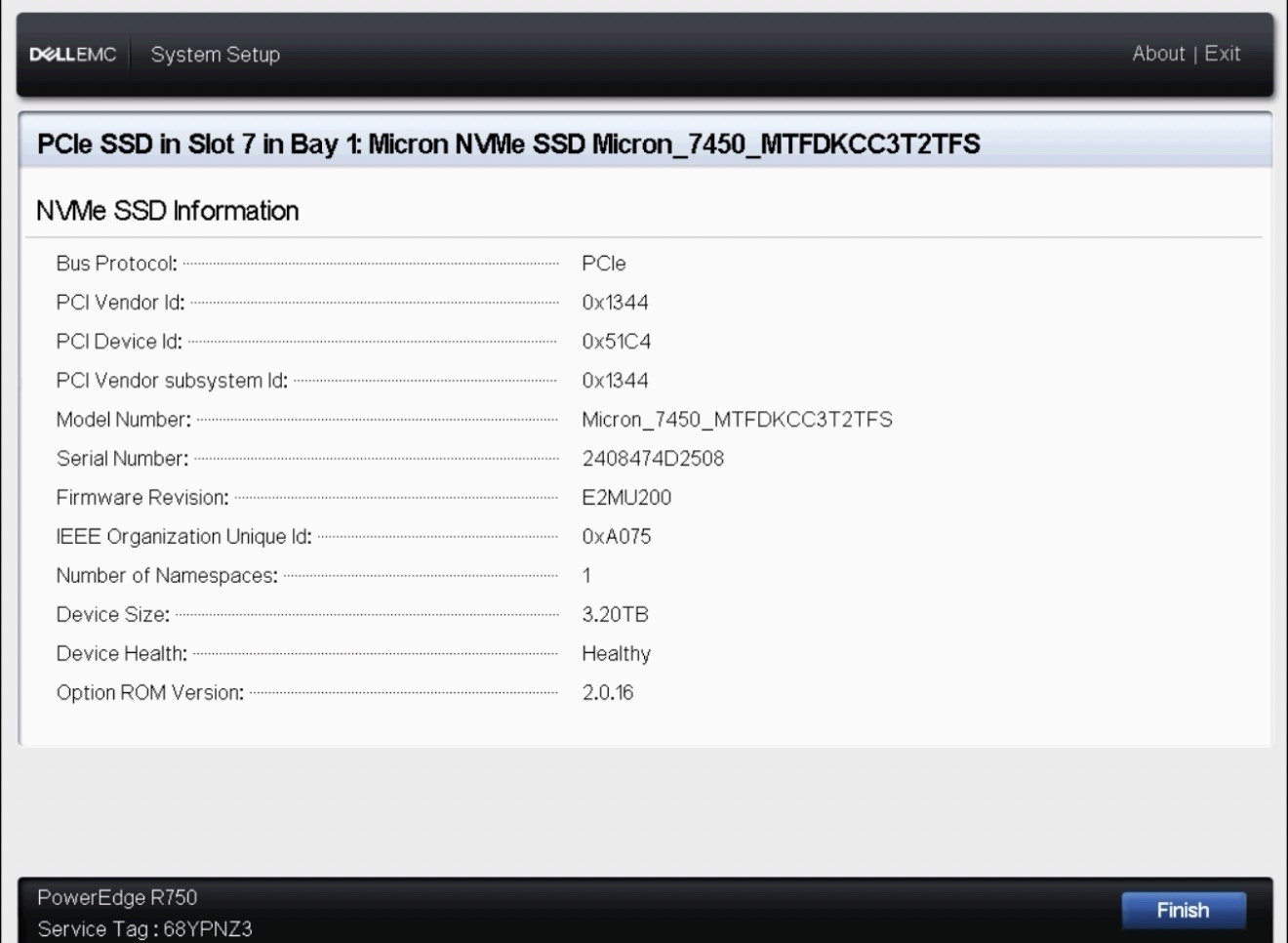Select the serial number 2408474D2508
Viewport: 1288px width, 943px height.
(653, 459)
